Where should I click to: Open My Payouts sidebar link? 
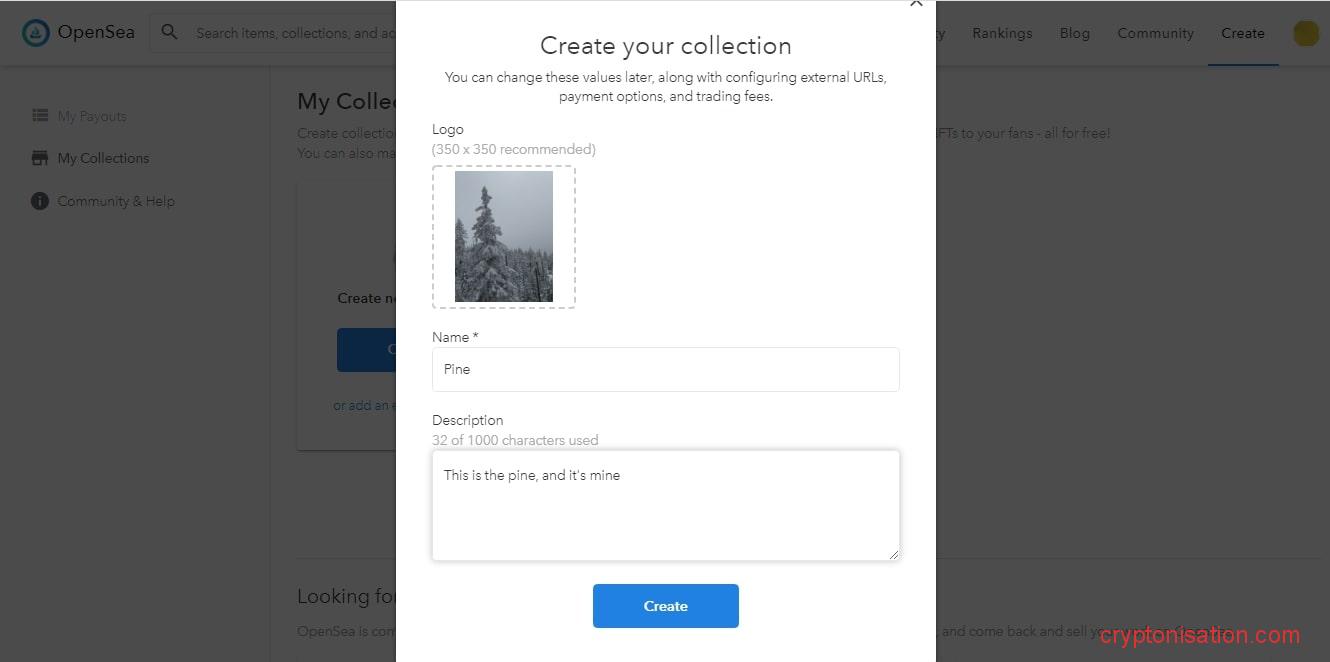pyautogui.click(x=92, y=116)
